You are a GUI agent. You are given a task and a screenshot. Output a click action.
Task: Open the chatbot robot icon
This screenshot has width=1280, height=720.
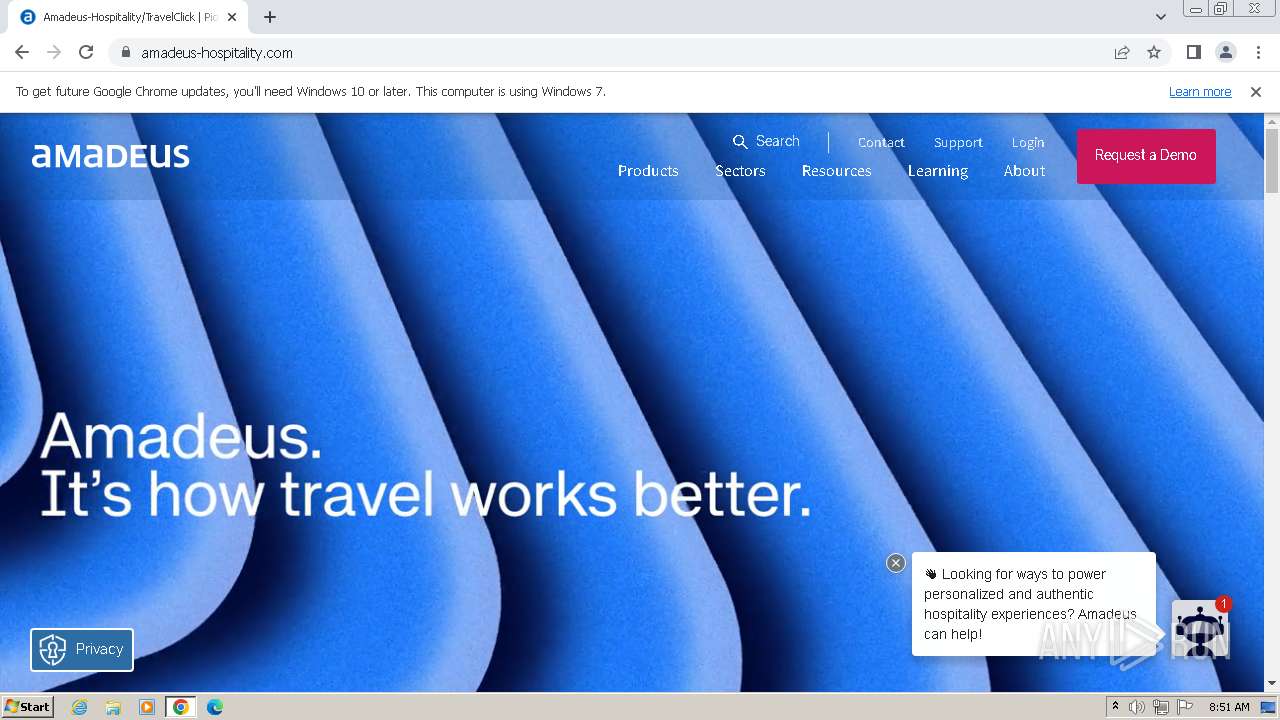(x=1199, y=629)
